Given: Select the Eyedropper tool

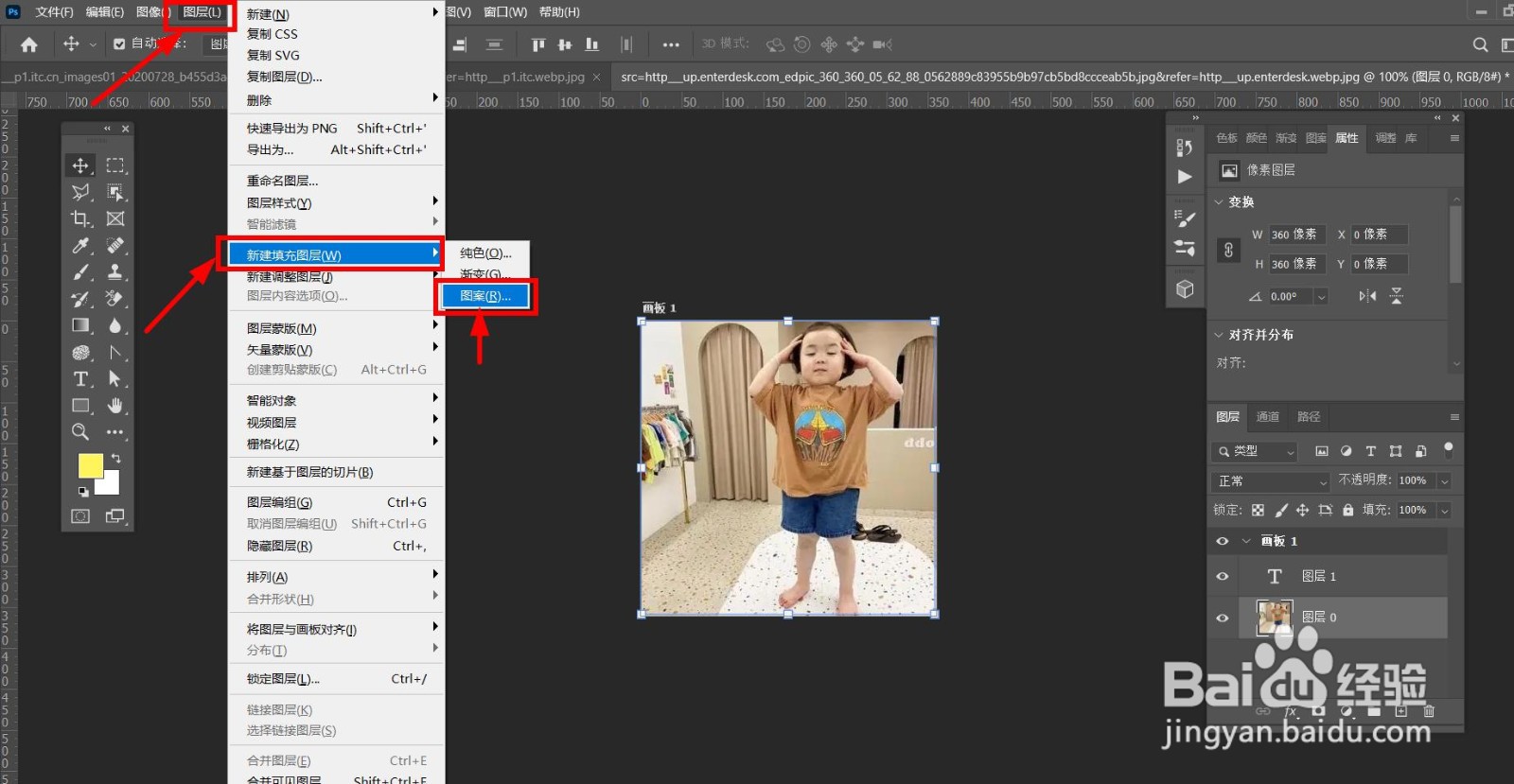Looking at the screenshot, I should (x=80, y=245).
